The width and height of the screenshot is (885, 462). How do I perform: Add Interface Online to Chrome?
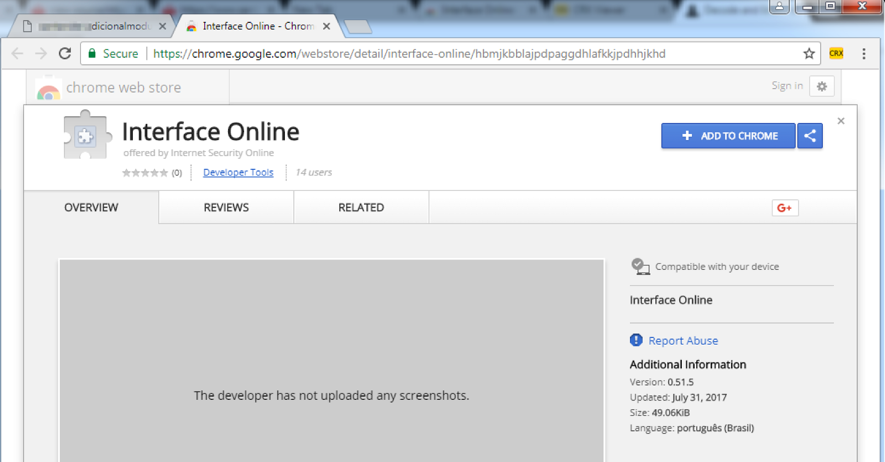pyautogui.click(x=728, y=136)
